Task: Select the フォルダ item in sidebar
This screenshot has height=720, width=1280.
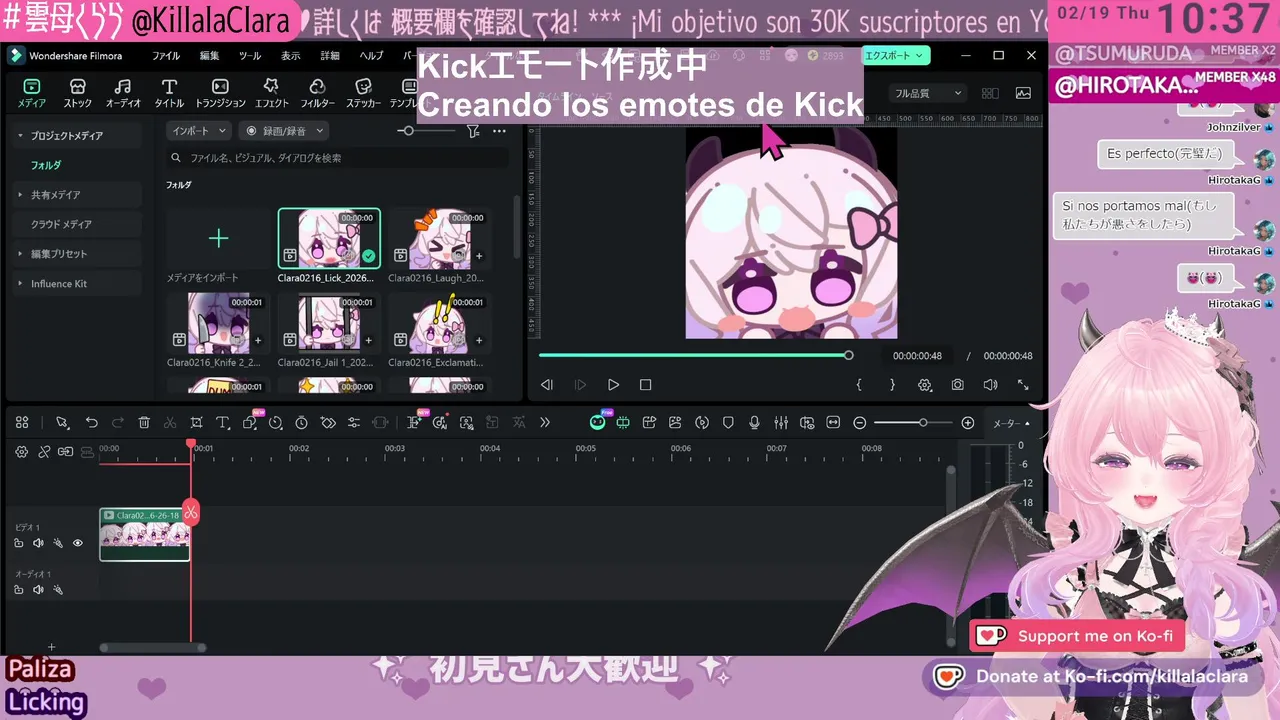Action: pyautogui.click(x=46, y=165)
